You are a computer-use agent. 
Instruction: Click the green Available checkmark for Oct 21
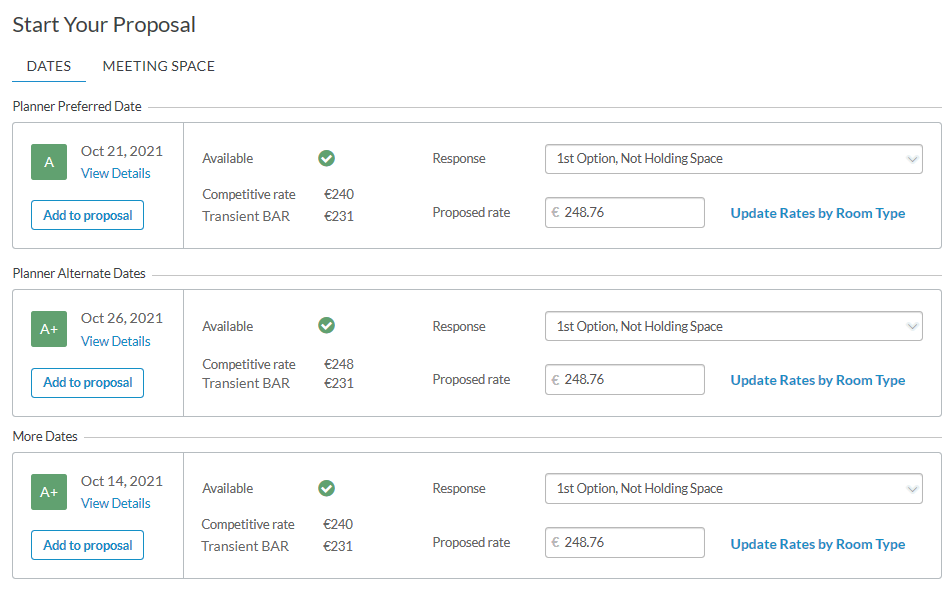coord(326,158)
